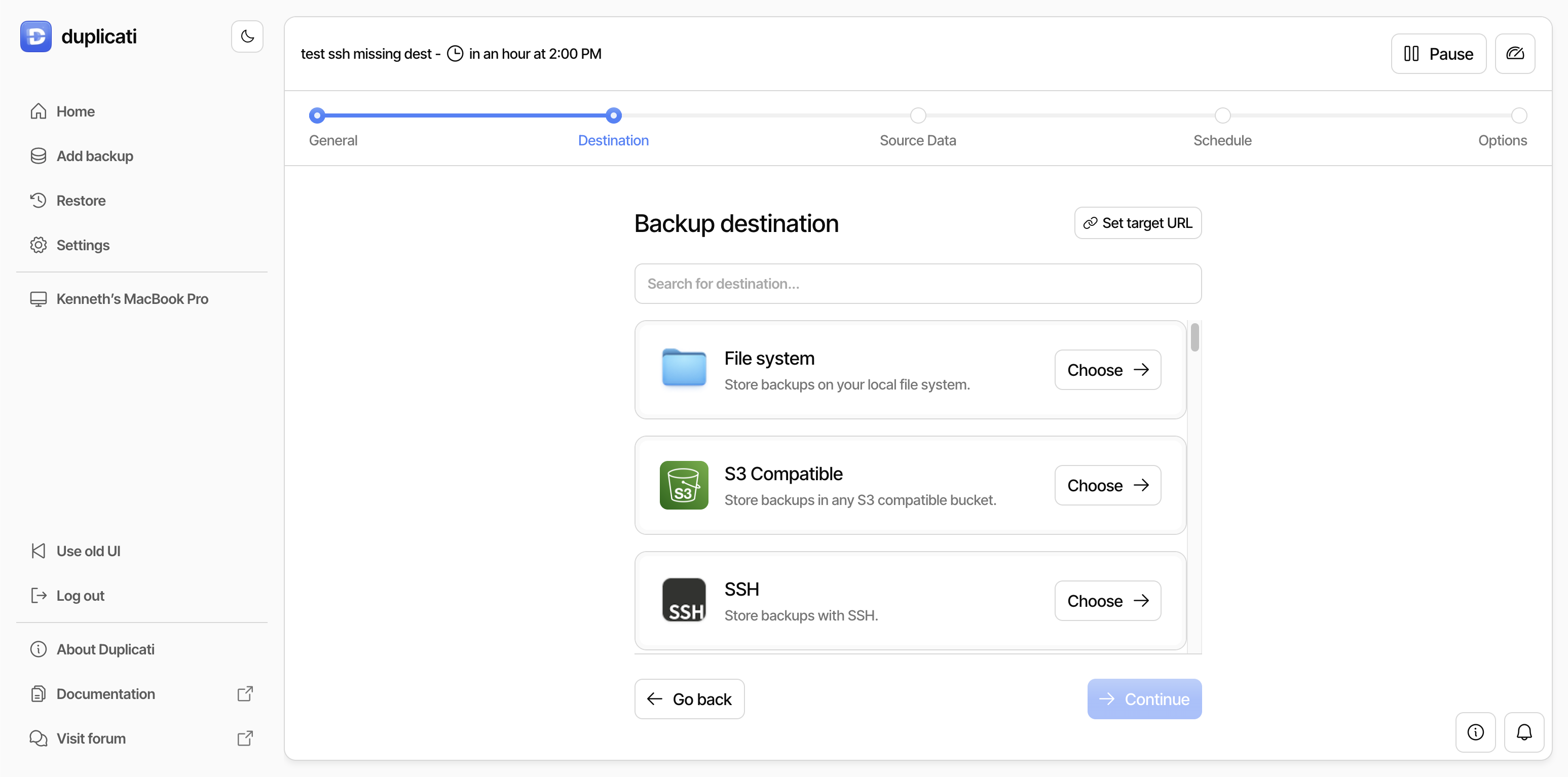Click the File system folder icon
Image resolution: width=1568 pixels, height=777 pixels.
coord(684,368)
